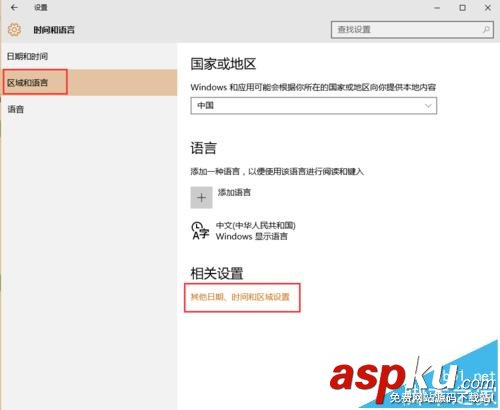Maximize the settings window

pos(462,8)
